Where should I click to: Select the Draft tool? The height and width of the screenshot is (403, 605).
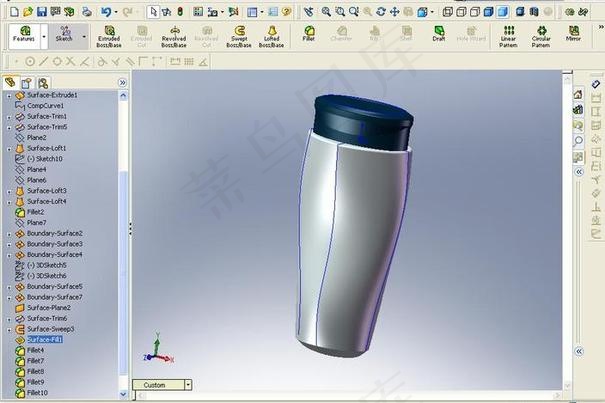(x=439, y=34)
